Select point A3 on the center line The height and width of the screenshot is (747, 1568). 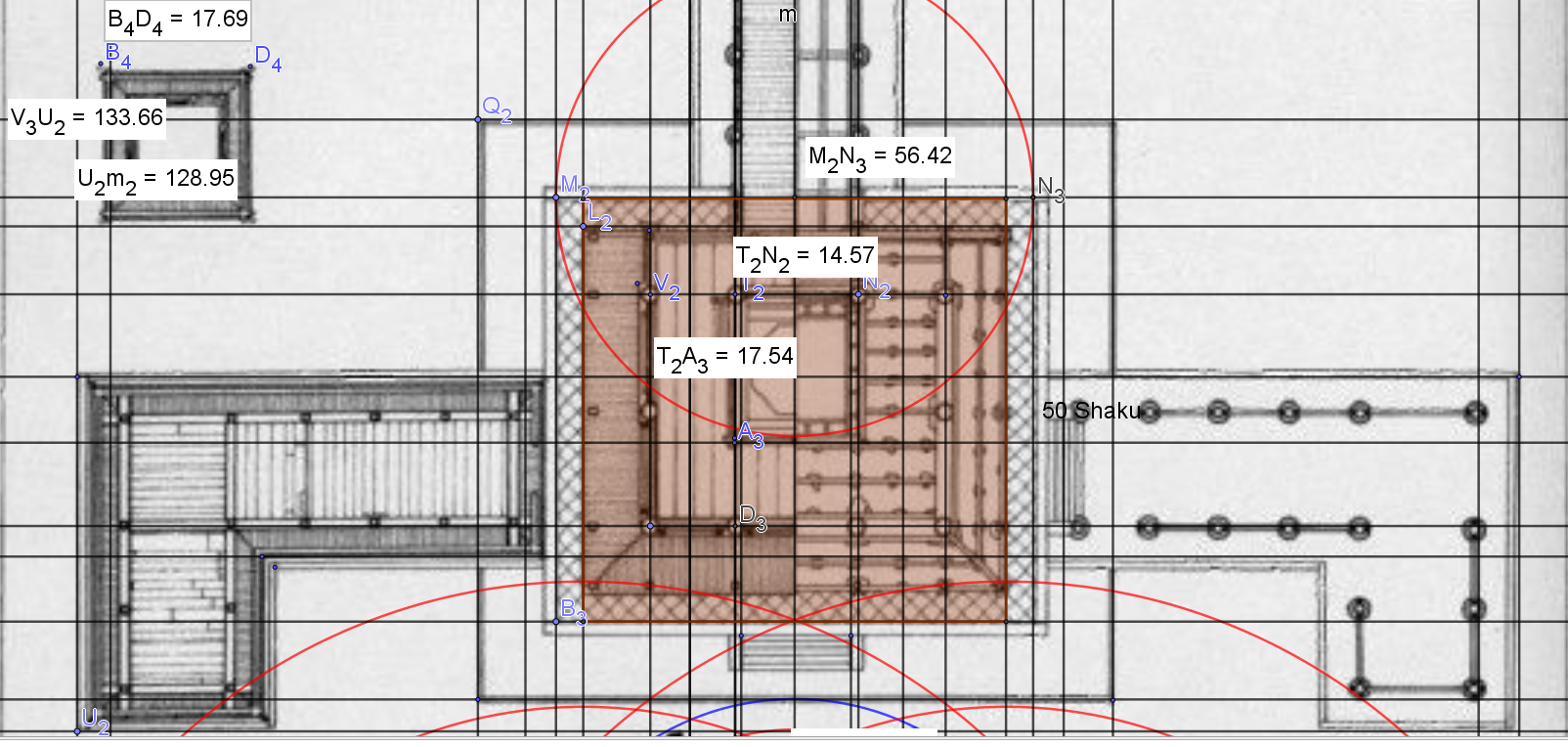click(x=736, y=440)
